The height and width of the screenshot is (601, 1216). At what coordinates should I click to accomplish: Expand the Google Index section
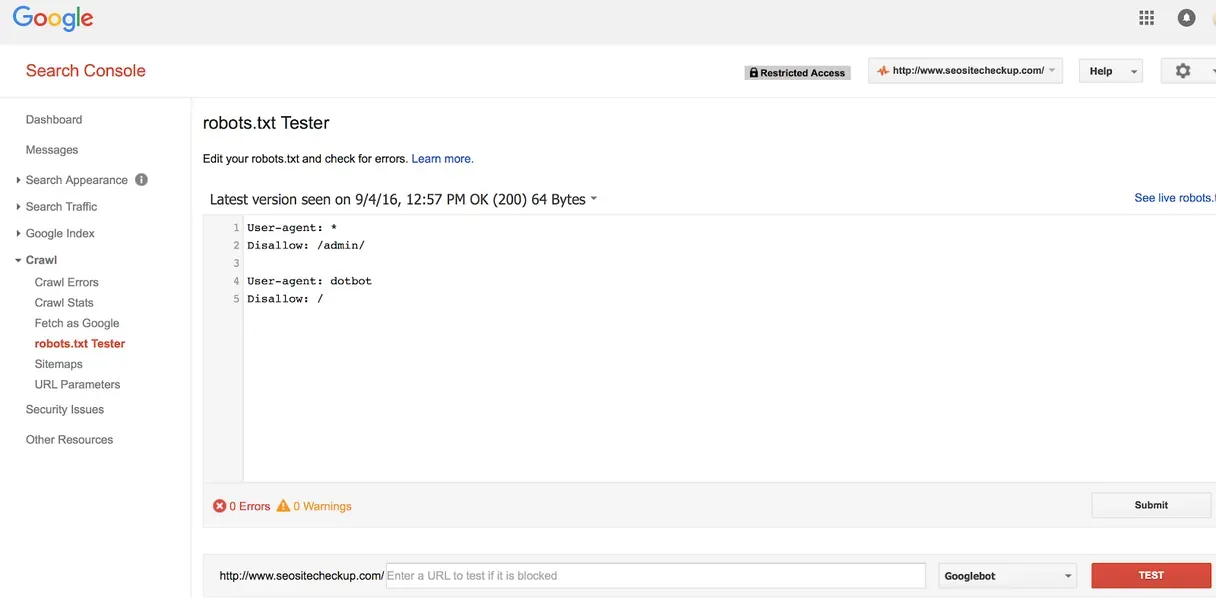tap(60, 234)
